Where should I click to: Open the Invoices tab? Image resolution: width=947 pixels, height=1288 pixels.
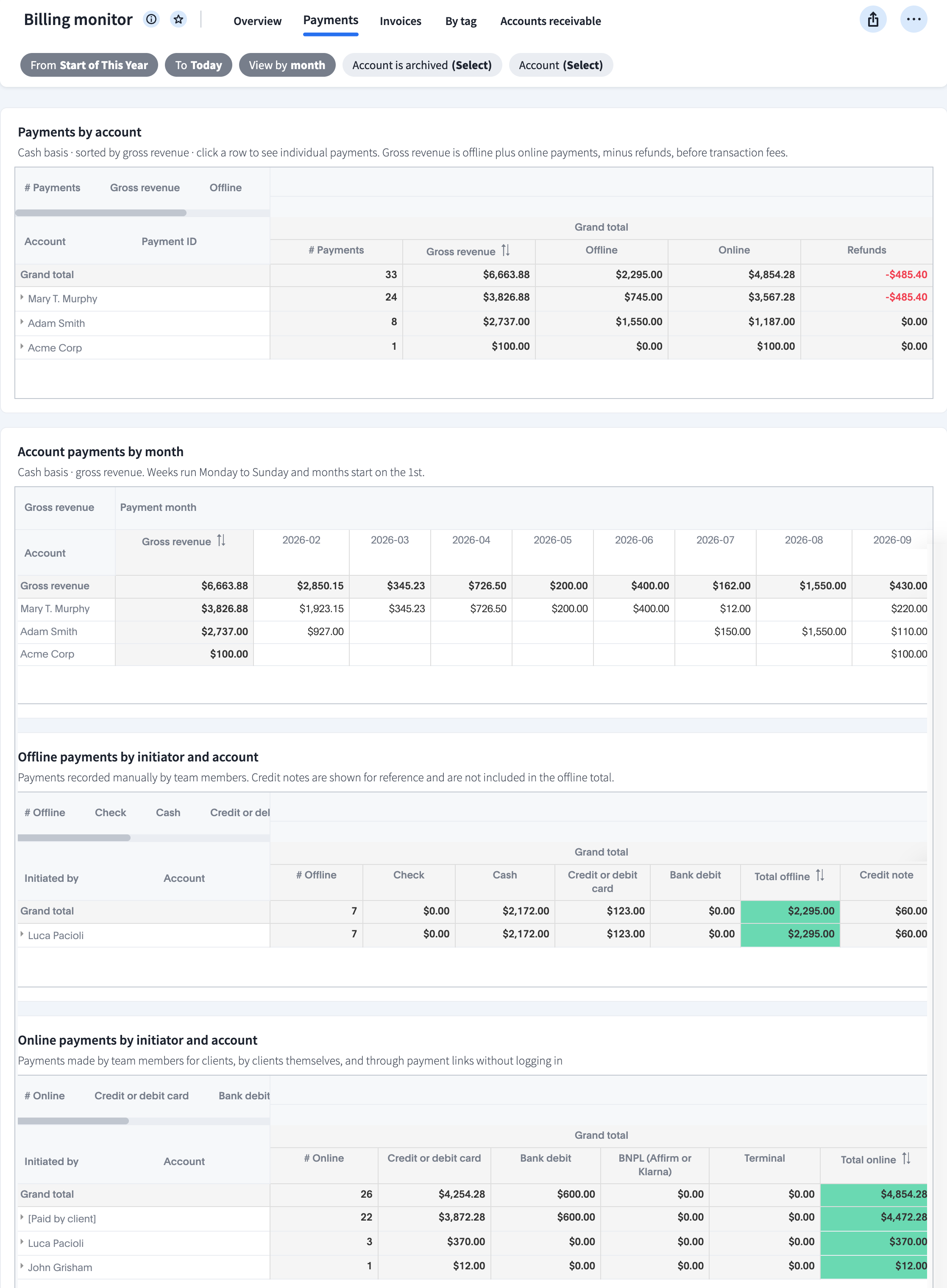(400, 21)
